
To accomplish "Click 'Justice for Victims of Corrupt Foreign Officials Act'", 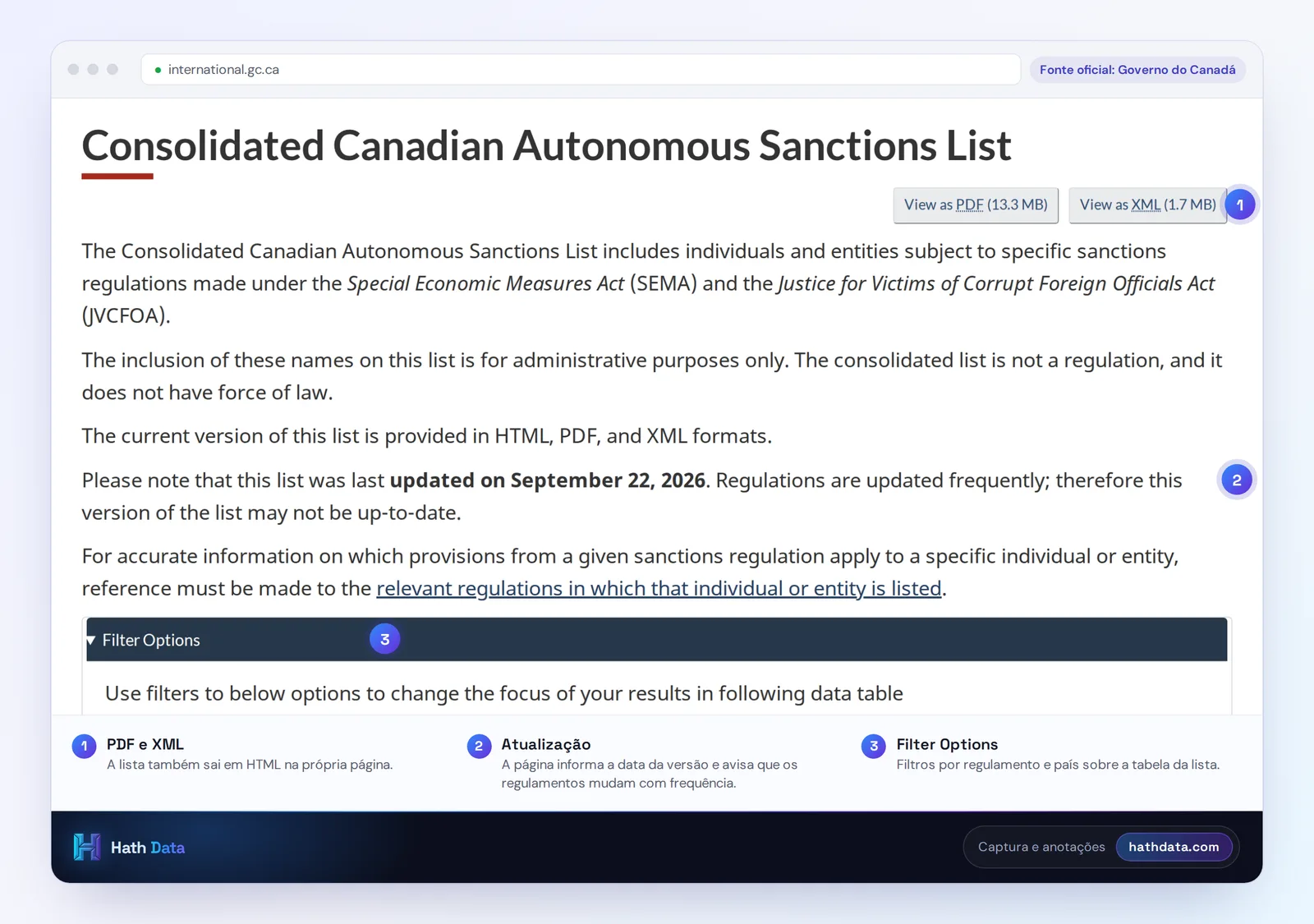I will click(996, 283).
